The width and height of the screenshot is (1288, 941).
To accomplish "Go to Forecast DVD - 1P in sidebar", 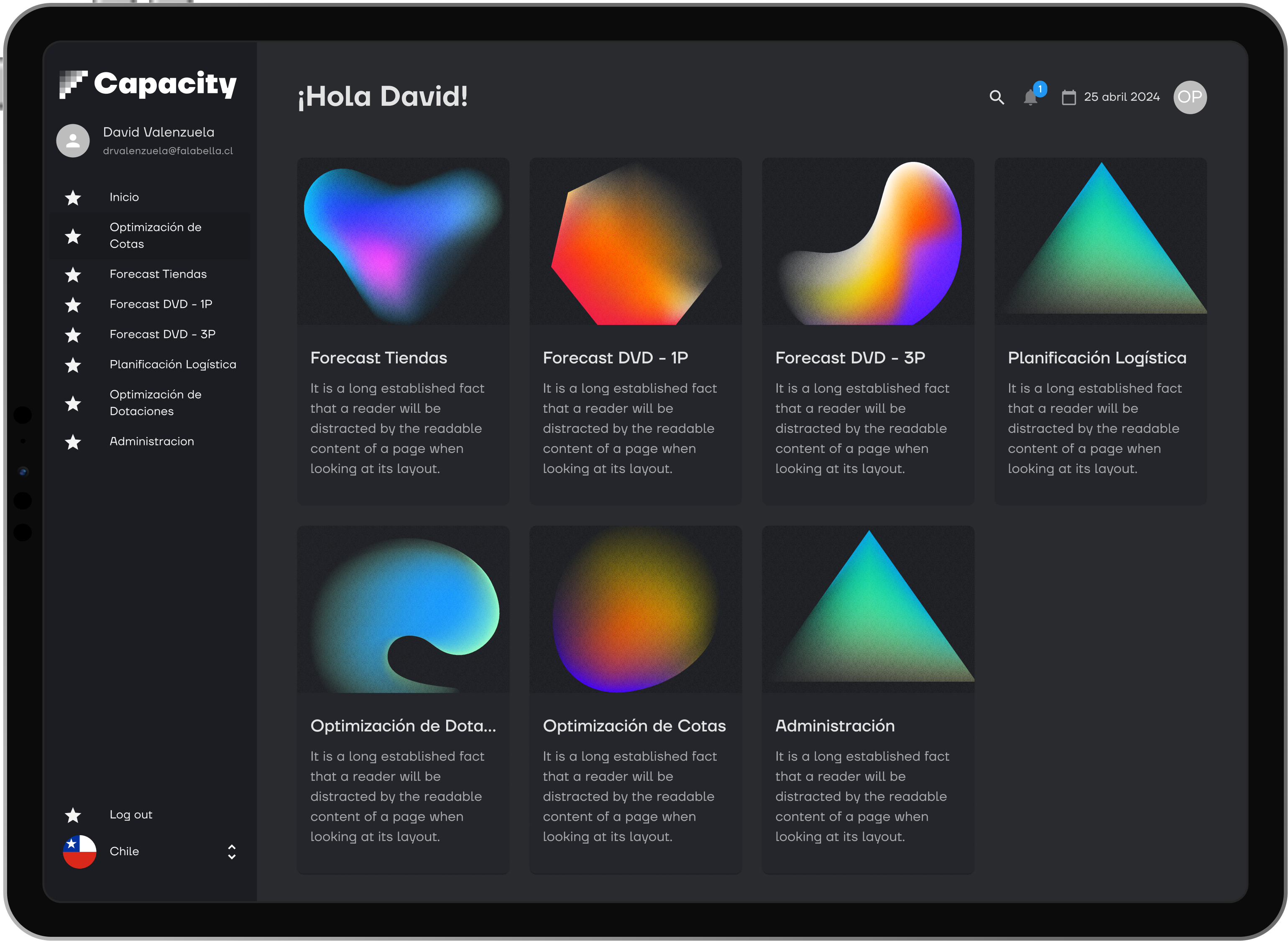I will [x=161, y=304].
